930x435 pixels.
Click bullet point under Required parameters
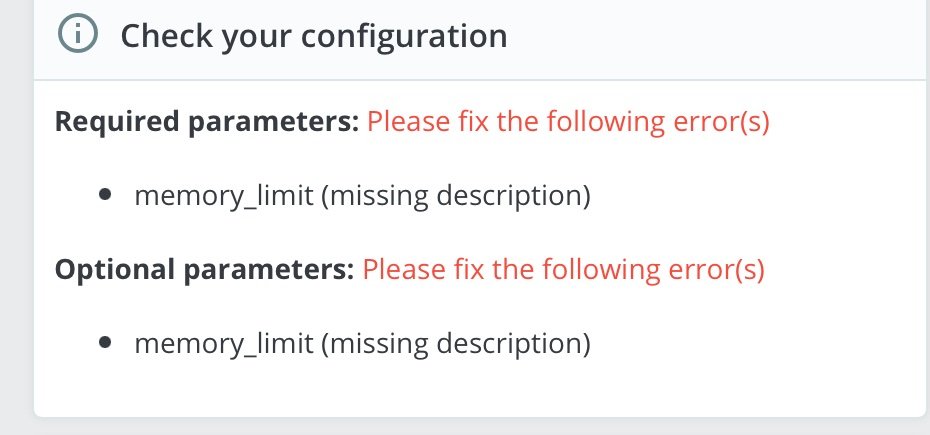pyautogui.click(x=106, y=194)
